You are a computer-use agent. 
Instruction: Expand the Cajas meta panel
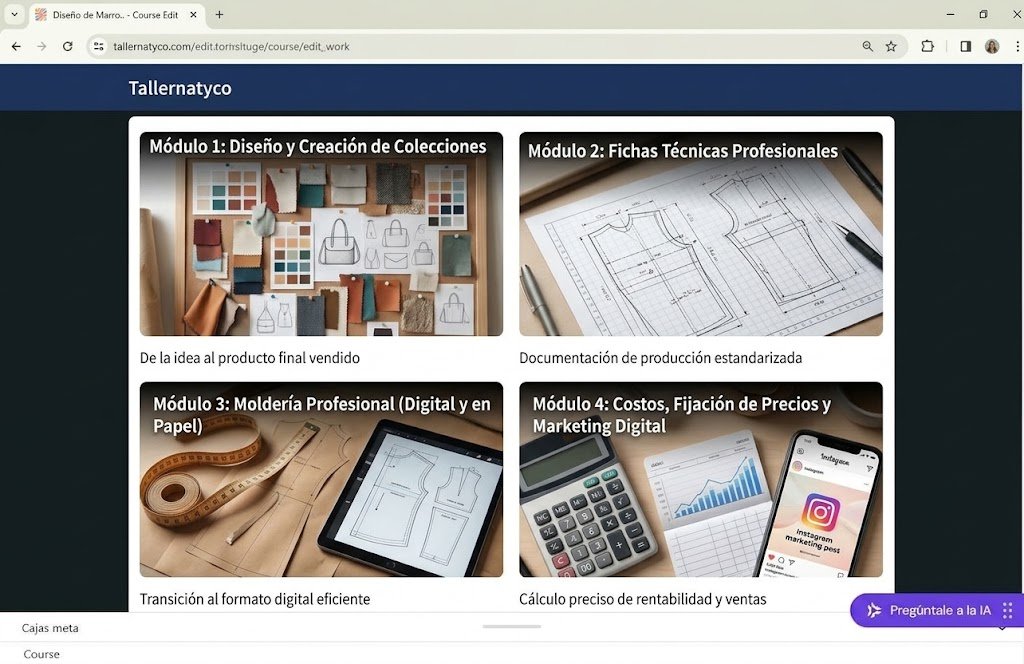tap(511, 627)
